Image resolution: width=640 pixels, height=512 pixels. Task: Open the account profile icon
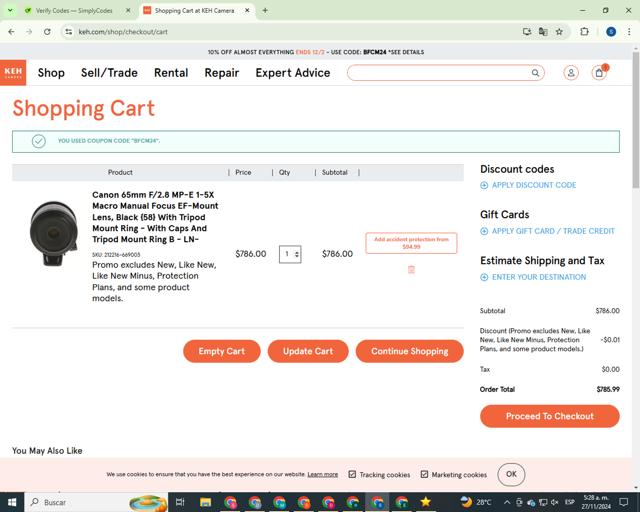click(x=571, y=73)
